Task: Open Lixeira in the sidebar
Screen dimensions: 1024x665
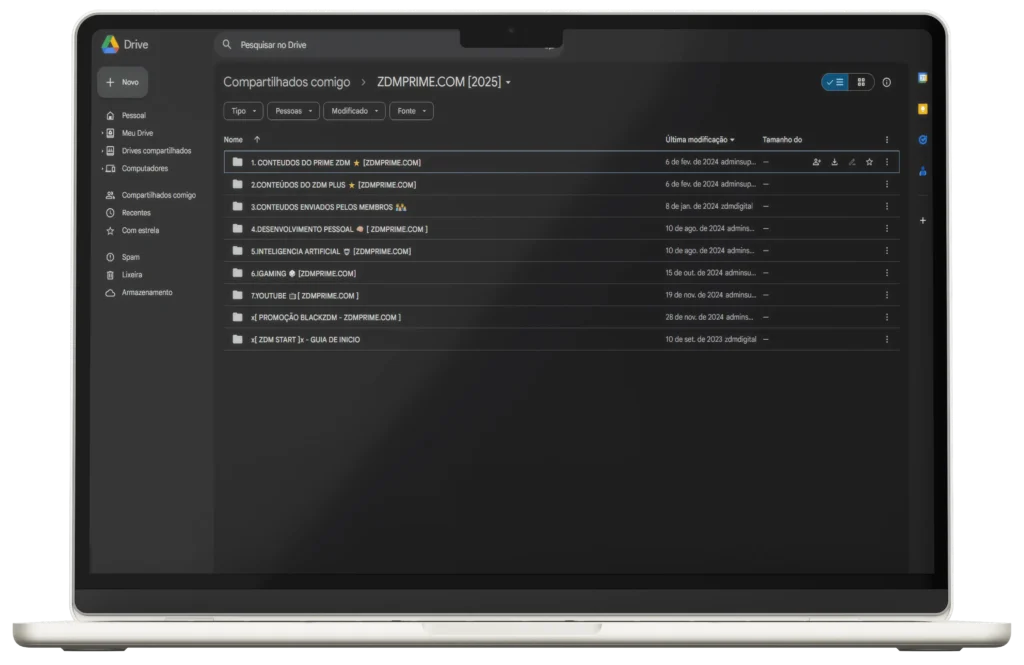Action: (131, 275)
